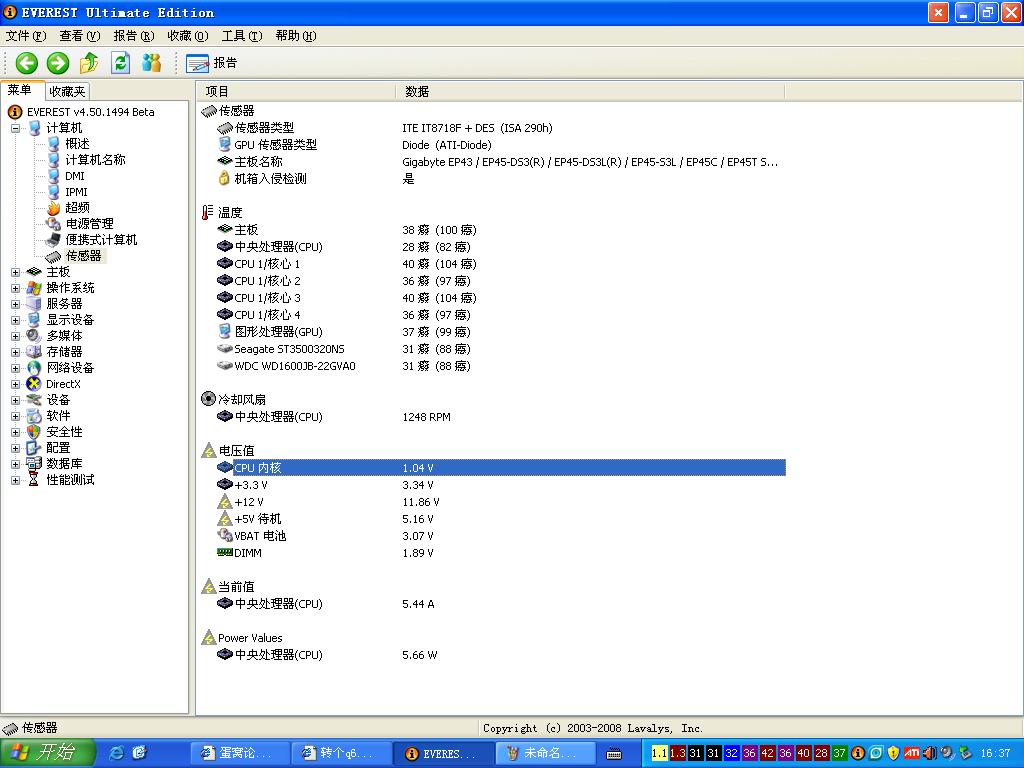1024x768 pixels.
Task: Select the 软件 tree item
Action: point(58,416)
